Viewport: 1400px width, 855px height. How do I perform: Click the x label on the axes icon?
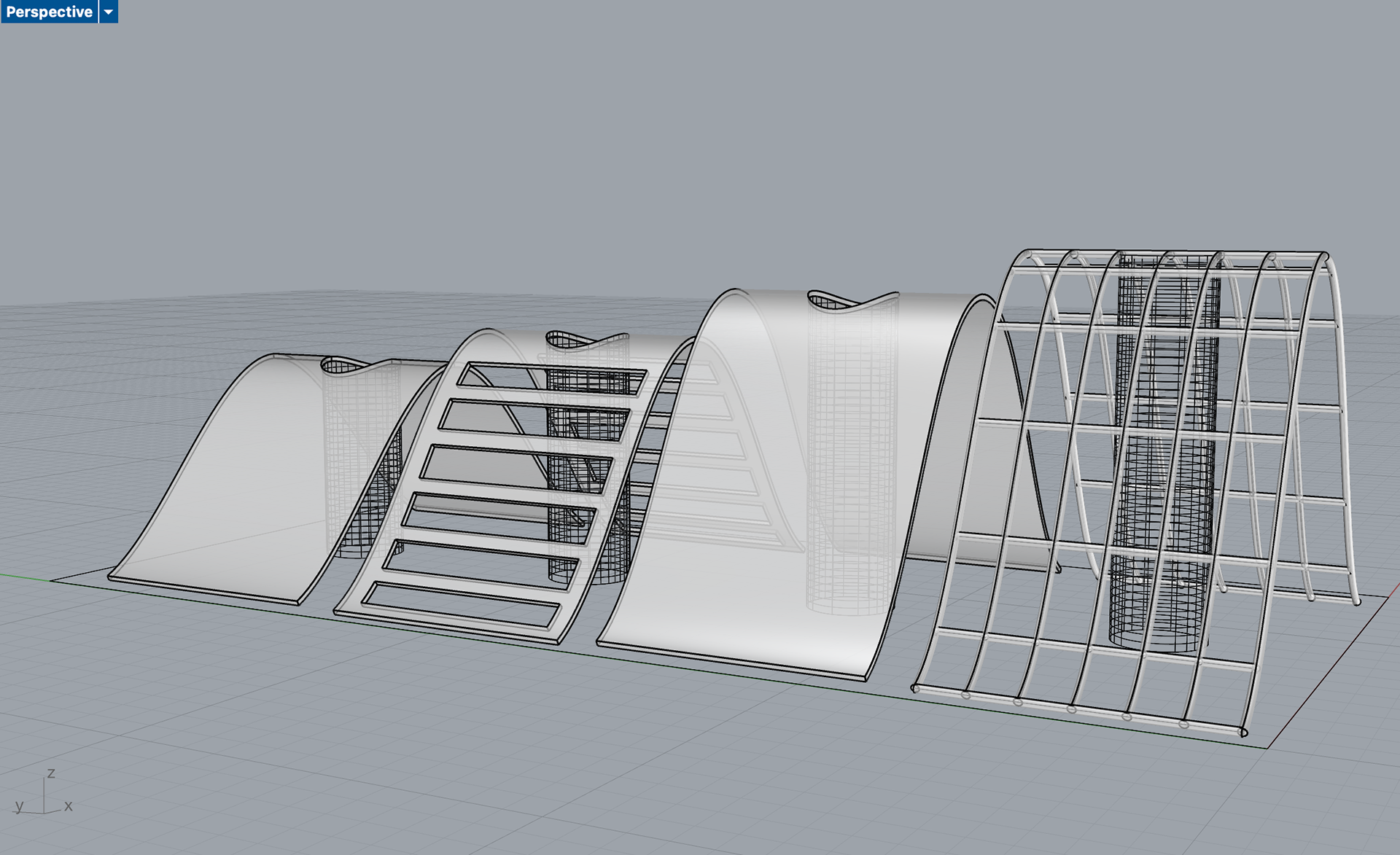69,806
